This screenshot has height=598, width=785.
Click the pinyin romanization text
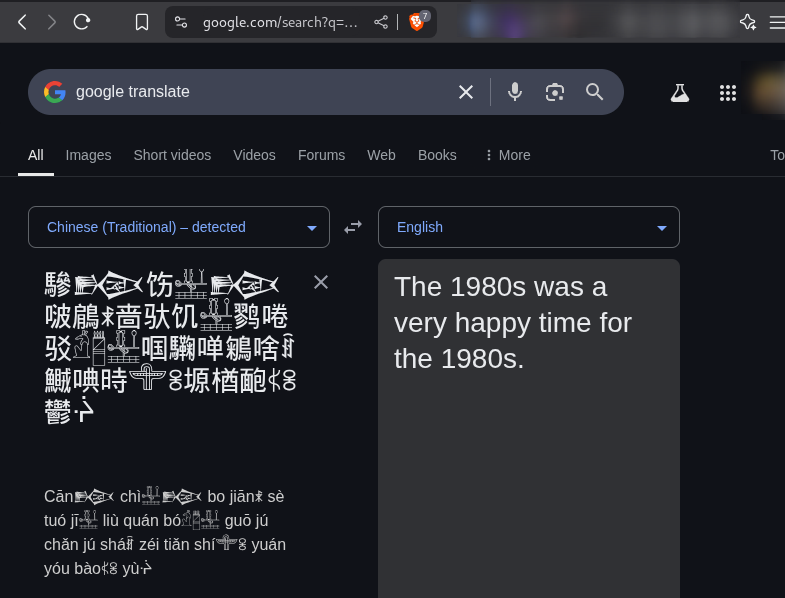point(165,532)
